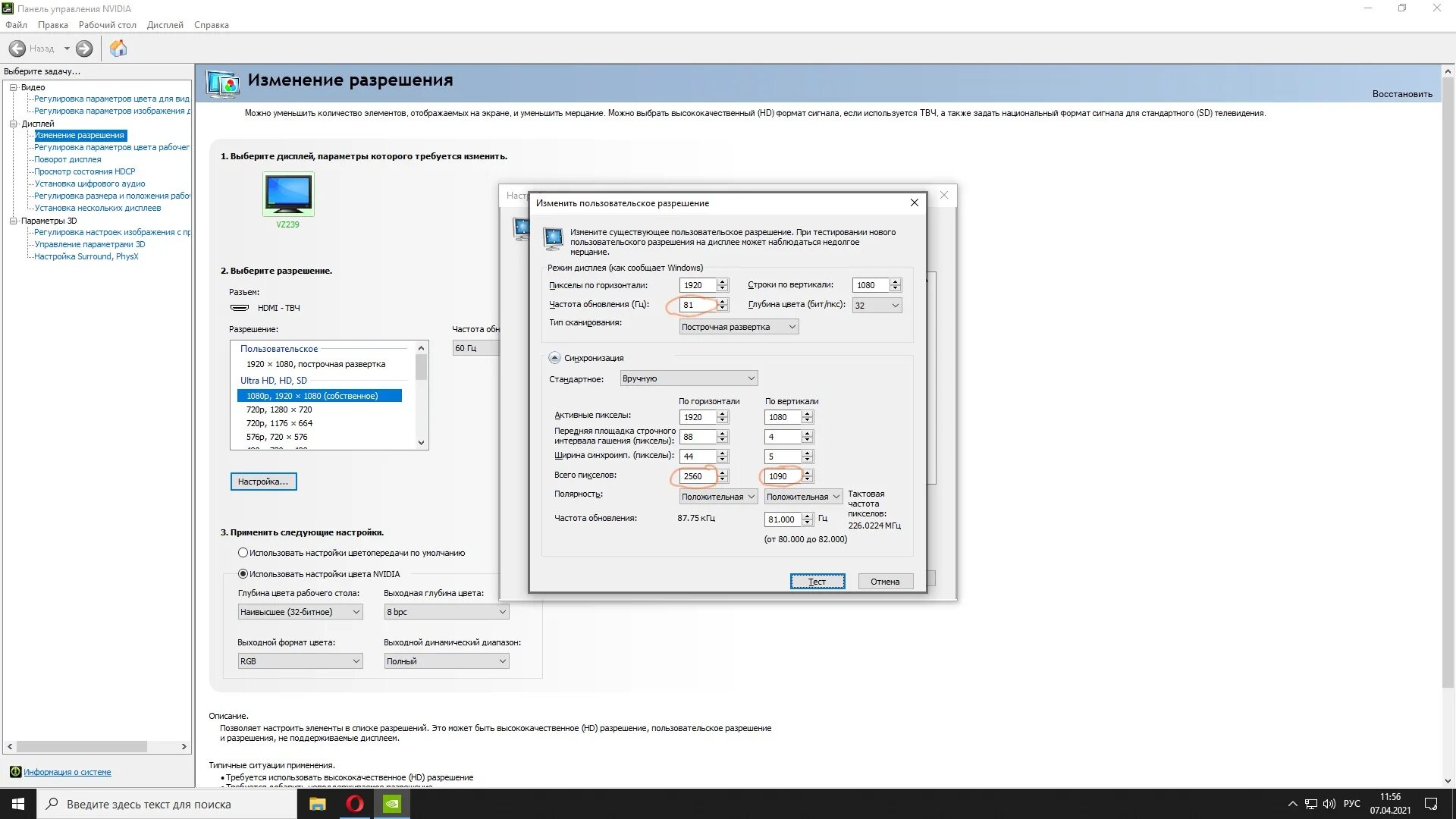
Task: Open the Стандартное Вручную dropdown
Action: [689, 378]
